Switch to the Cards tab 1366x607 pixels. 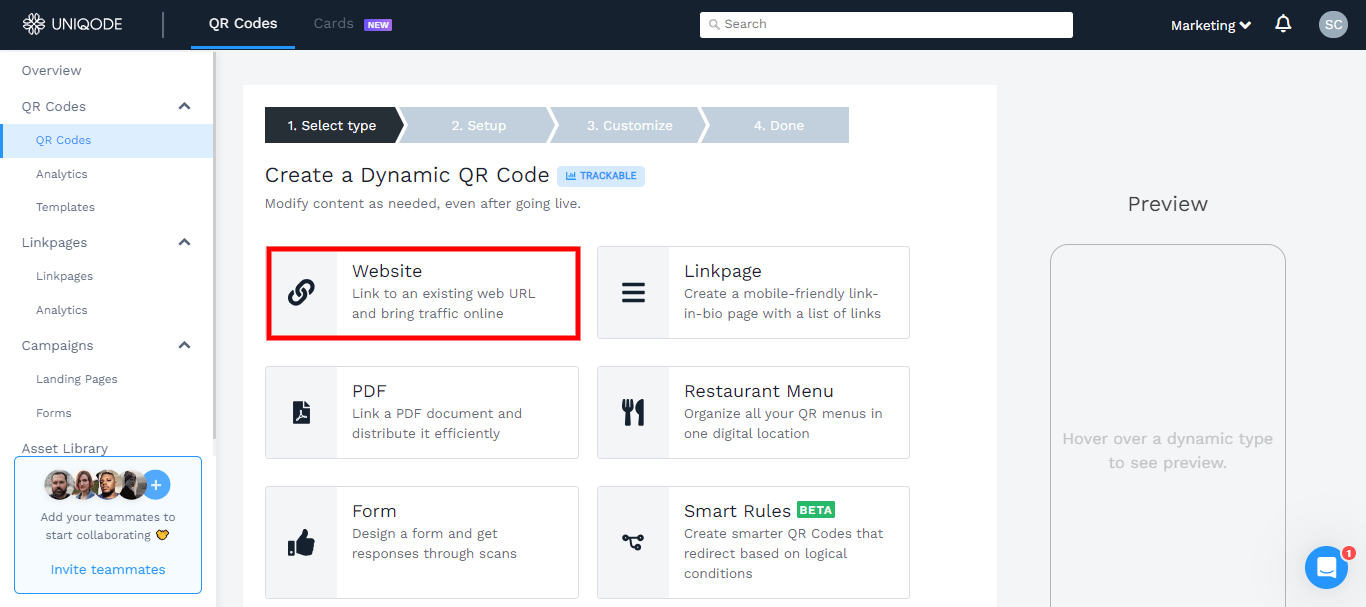333,23
